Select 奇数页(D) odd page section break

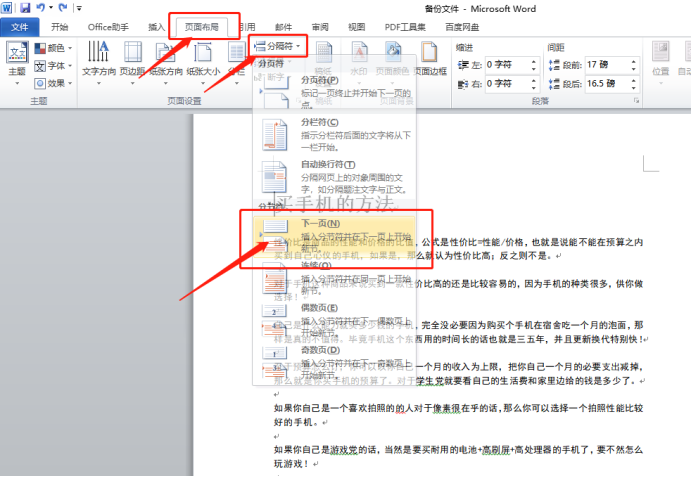pos(334,363)
